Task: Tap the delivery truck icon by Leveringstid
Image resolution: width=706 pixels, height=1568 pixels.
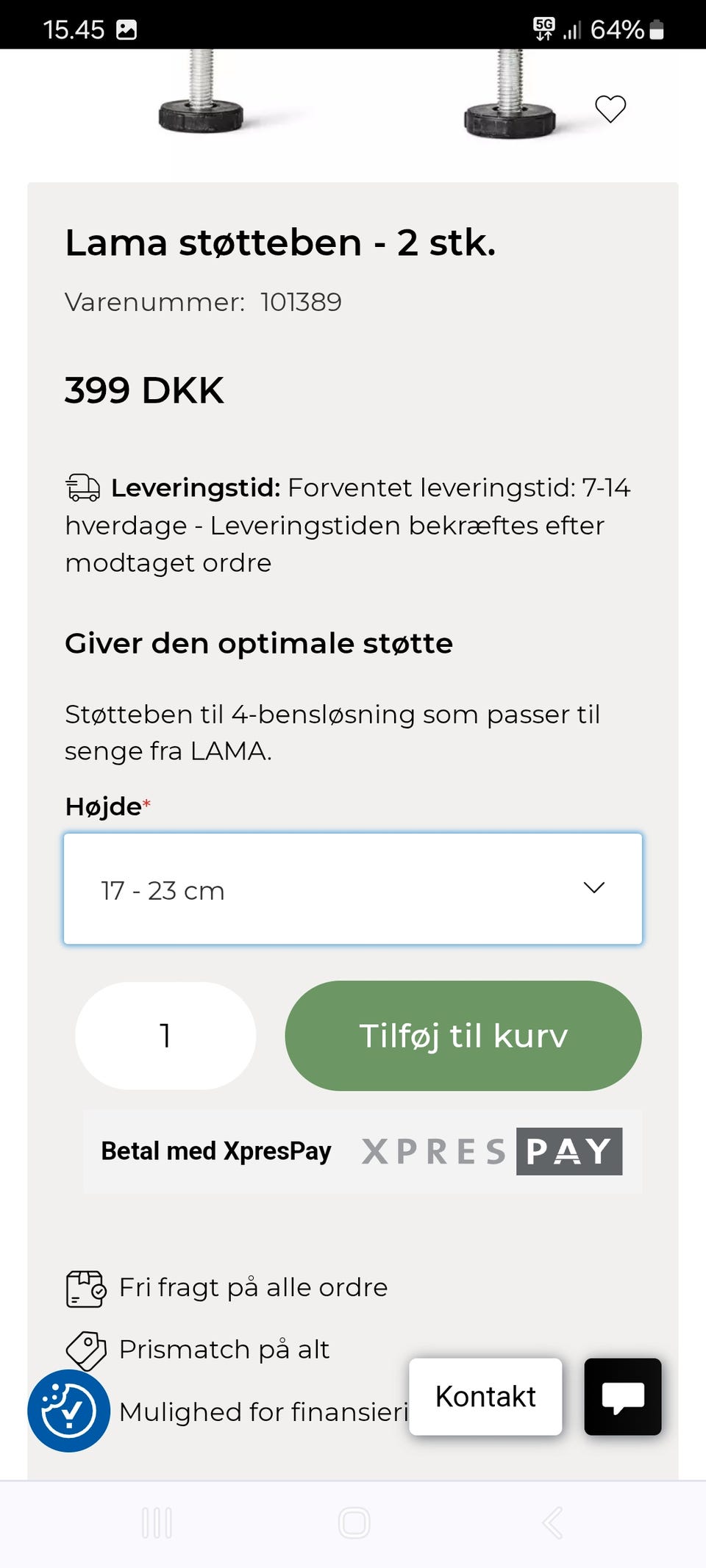Action: point(82,487)
